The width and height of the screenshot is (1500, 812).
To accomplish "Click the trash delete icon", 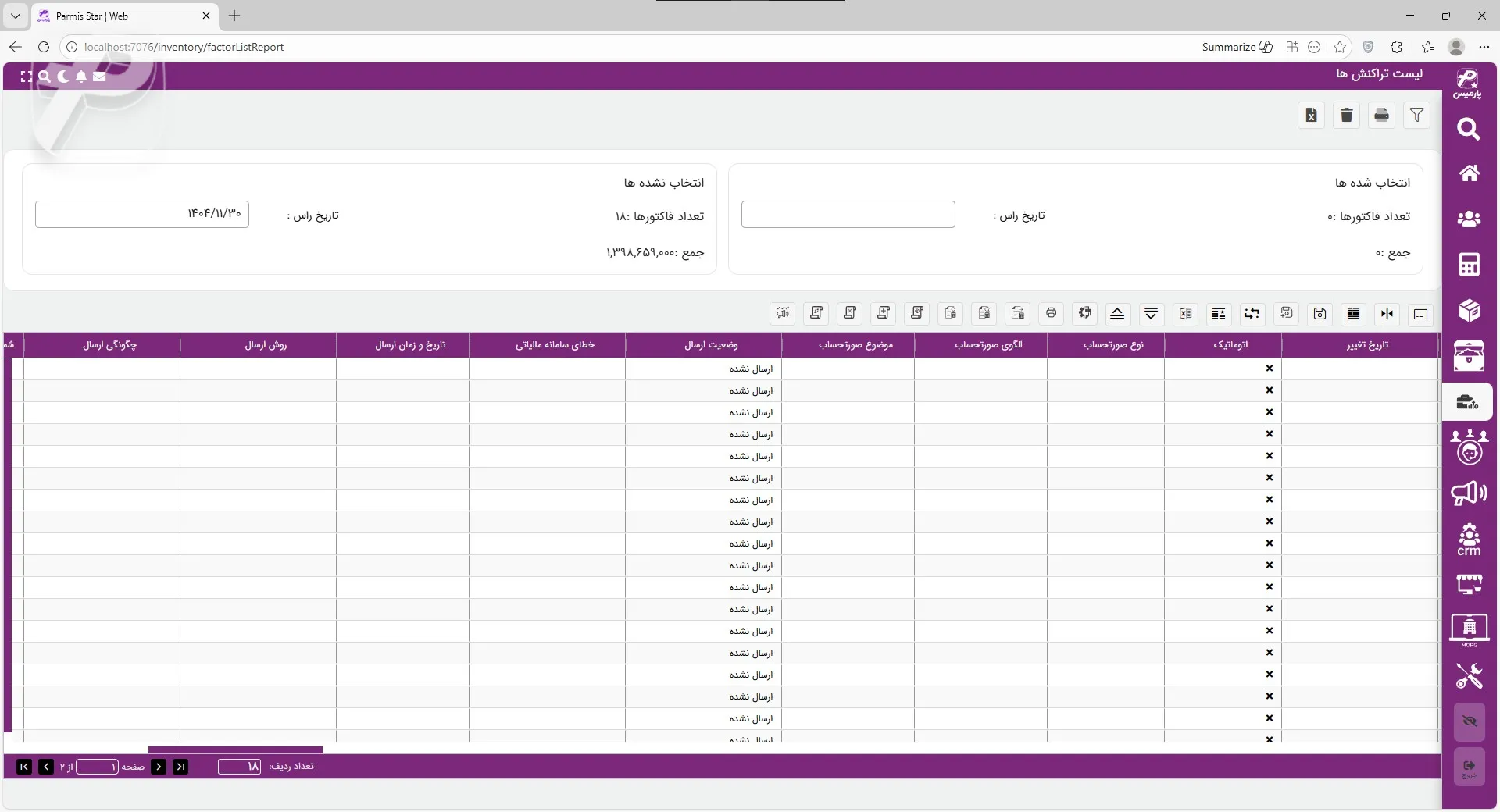I will coord(1346,116).
